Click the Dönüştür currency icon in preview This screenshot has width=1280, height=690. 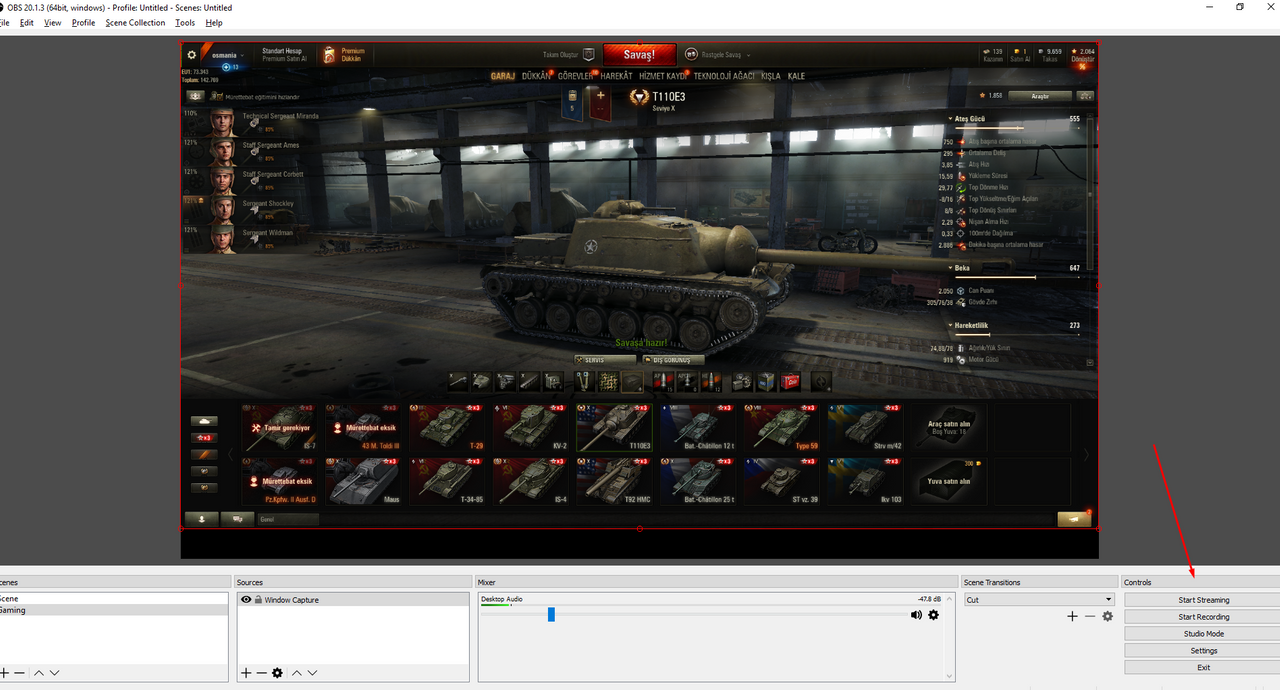(x=1075, y=50)
